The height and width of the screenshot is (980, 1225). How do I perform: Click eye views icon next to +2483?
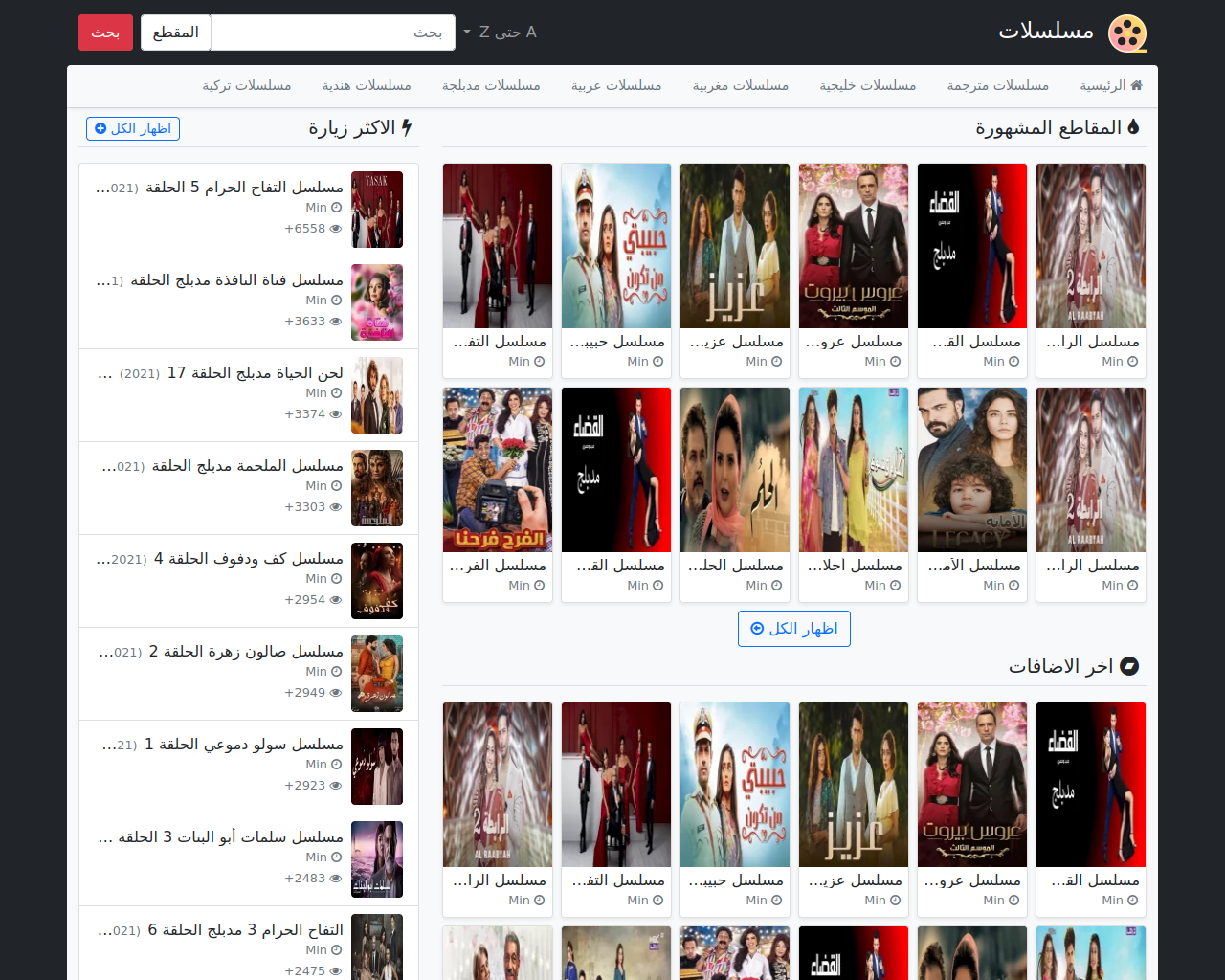(336, 879)
